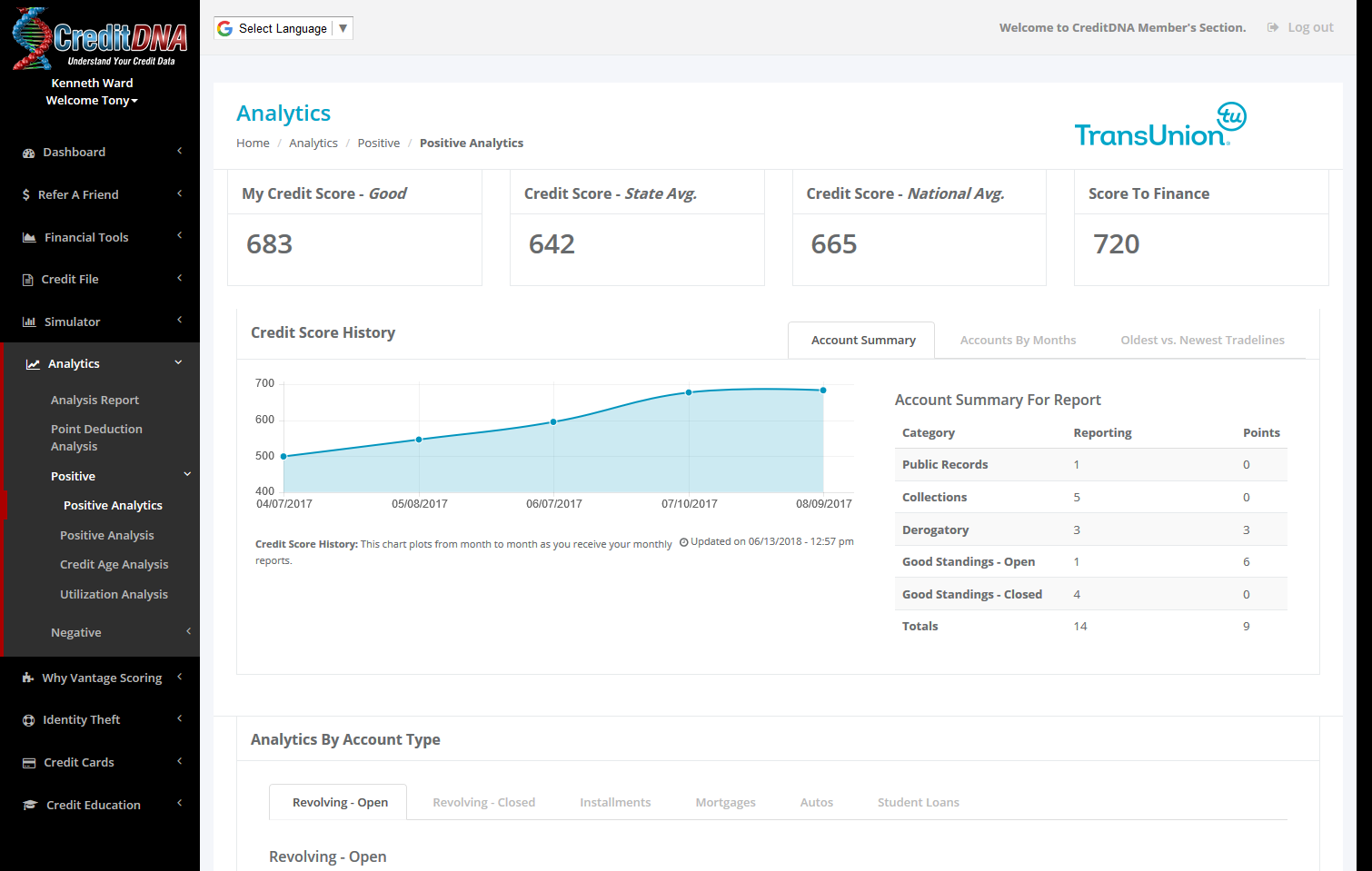The width and height of the screenshot is (1372, 871).
Task: Expand the Negative submenu chevron
Action: [x=189, y=631]
